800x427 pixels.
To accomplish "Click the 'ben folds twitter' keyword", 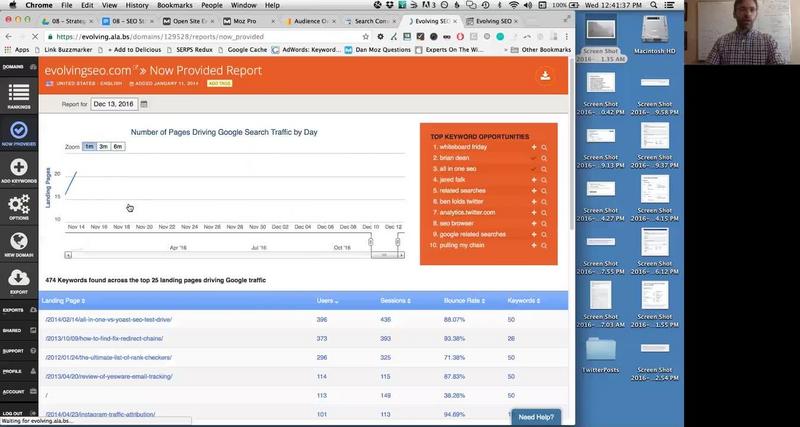I will (x=461, y=202).
